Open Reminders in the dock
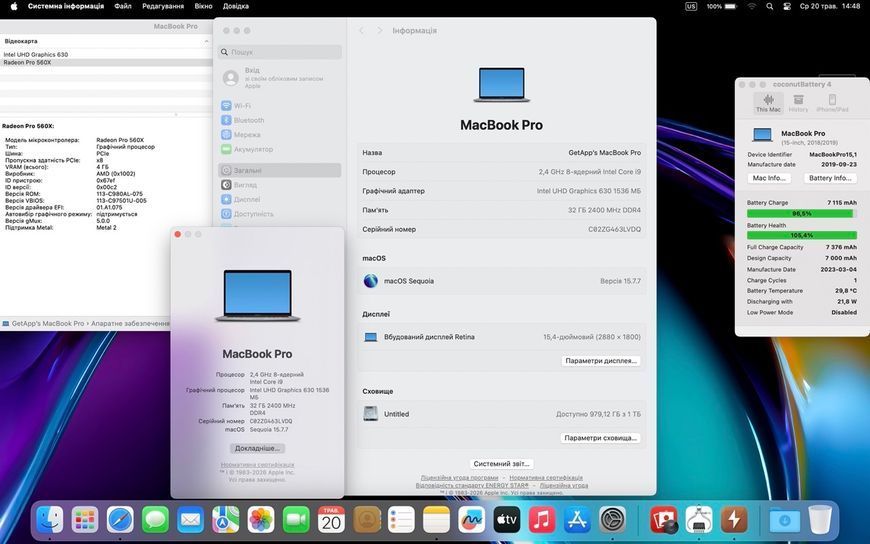Screen dimensions: 870x544 (x=402, y=521)
